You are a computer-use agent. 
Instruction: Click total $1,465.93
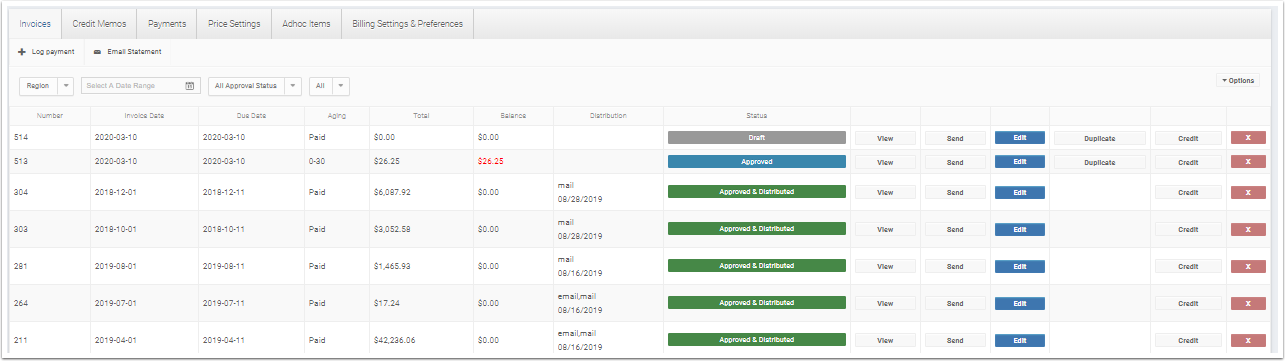(x=391, y=266)
